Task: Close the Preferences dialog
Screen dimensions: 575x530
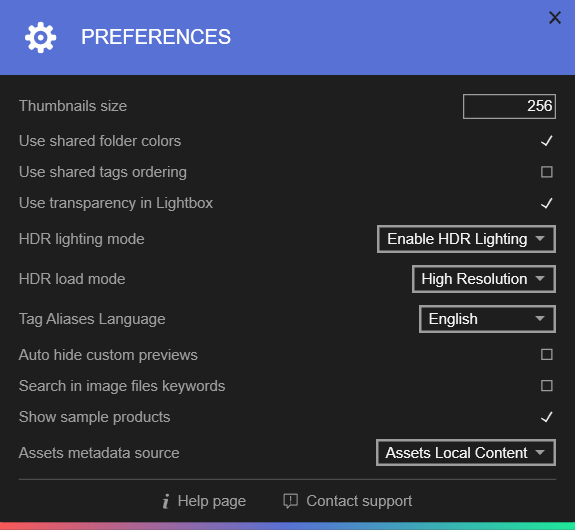Action: pyautogui.click(x=555, y=18)
